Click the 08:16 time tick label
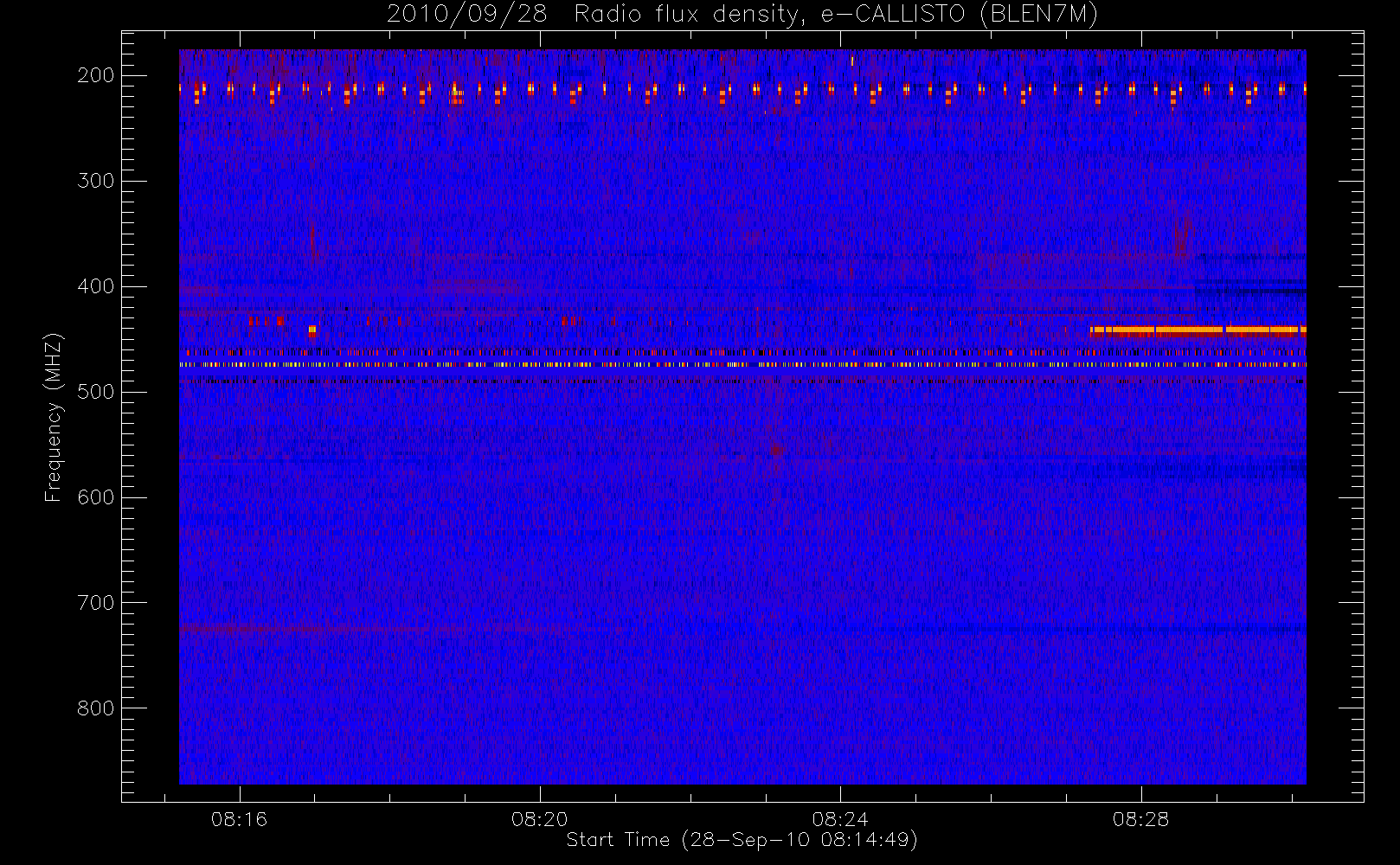The height and width of the screenshot is (865, 1400). (240, 819)
